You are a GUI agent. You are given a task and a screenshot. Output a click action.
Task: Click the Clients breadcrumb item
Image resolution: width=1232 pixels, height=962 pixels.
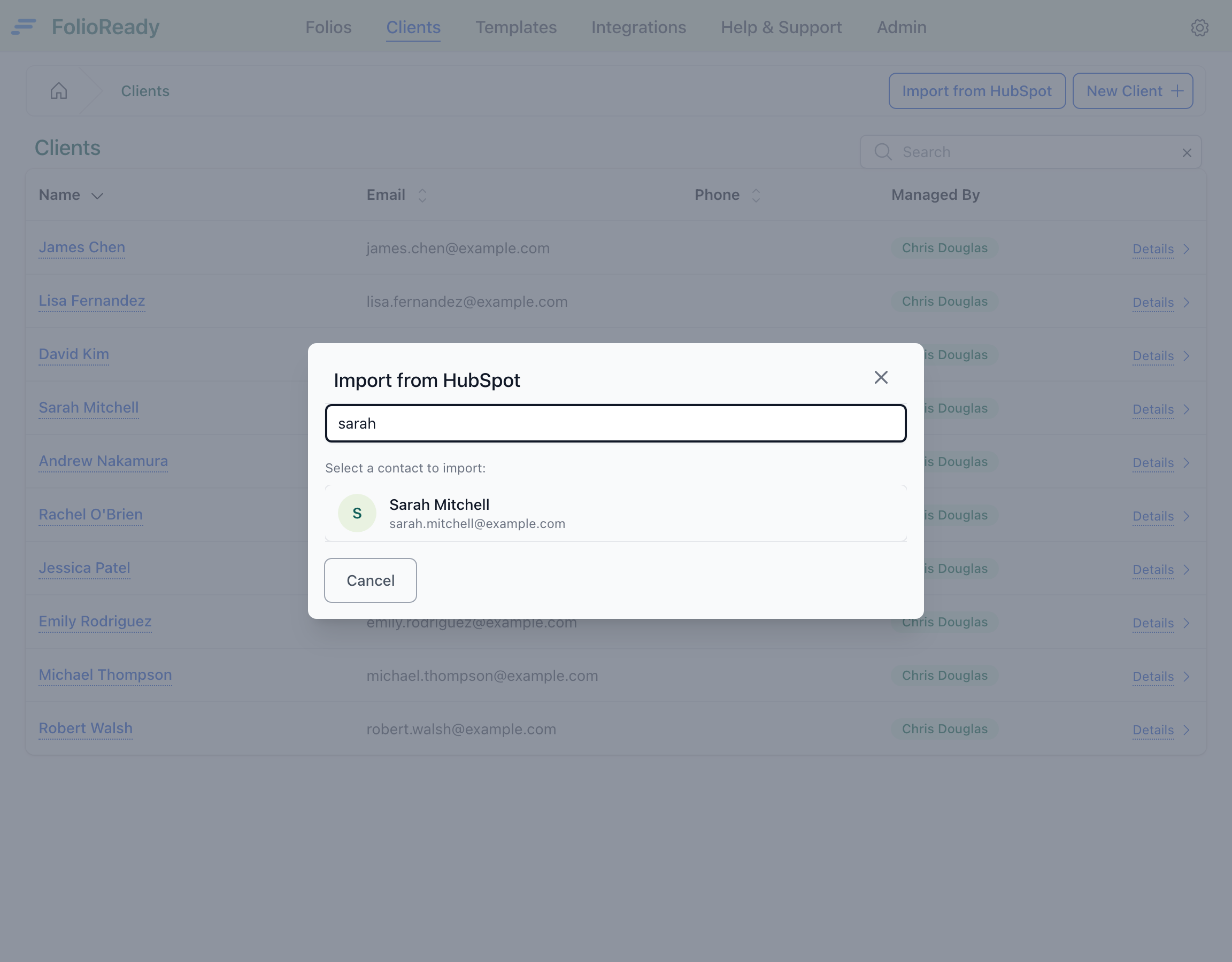pyautogui.click(x=145, y=91)
